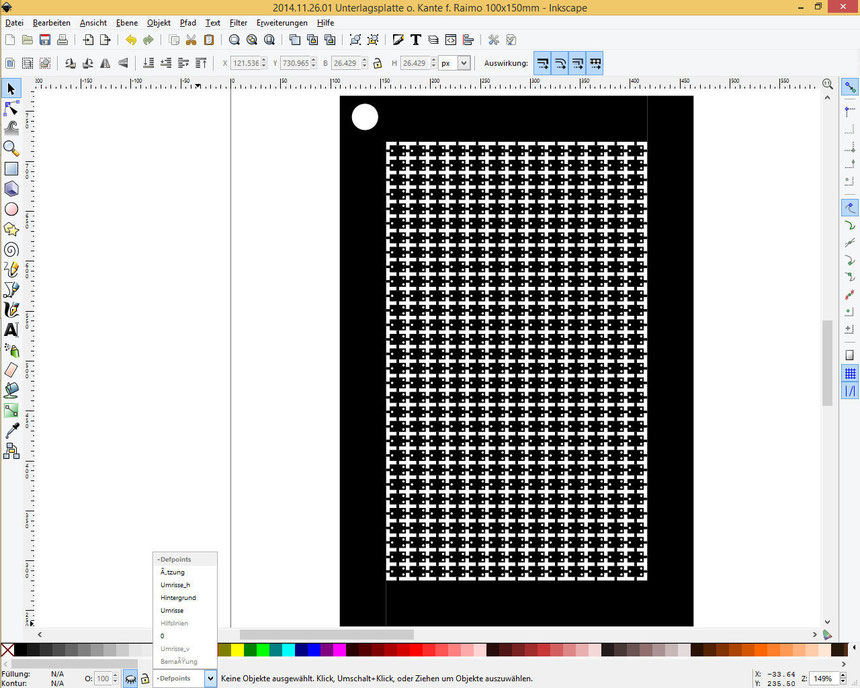The width and height of the screenshot is (860, 688).
Task: Open the Bearbeiten menu
Action: (x=52, y=22)
